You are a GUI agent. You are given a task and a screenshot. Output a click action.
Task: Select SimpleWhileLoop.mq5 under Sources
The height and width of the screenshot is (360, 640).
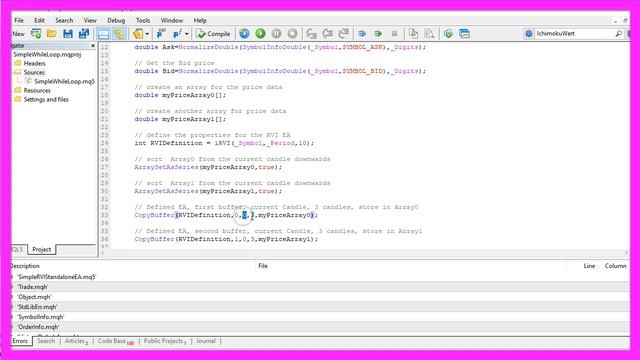(x=64, y=81)
